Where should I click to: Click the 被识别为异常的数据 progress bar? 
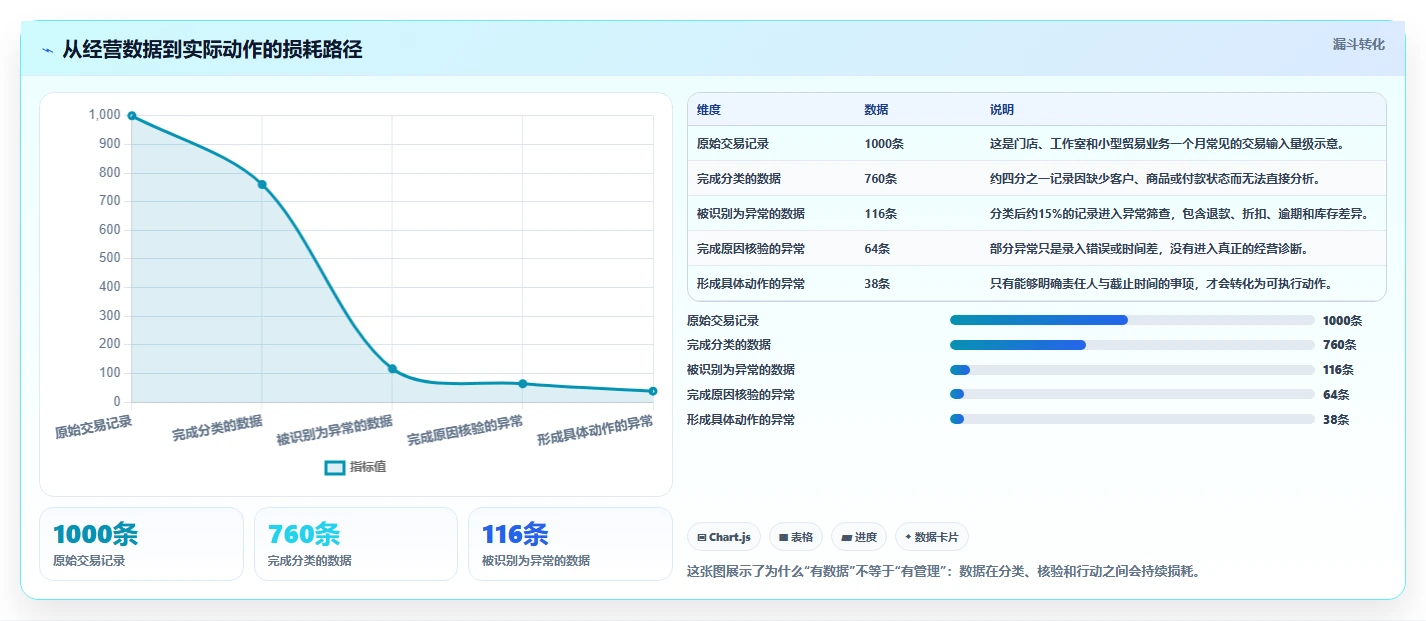click(1132, 370)
